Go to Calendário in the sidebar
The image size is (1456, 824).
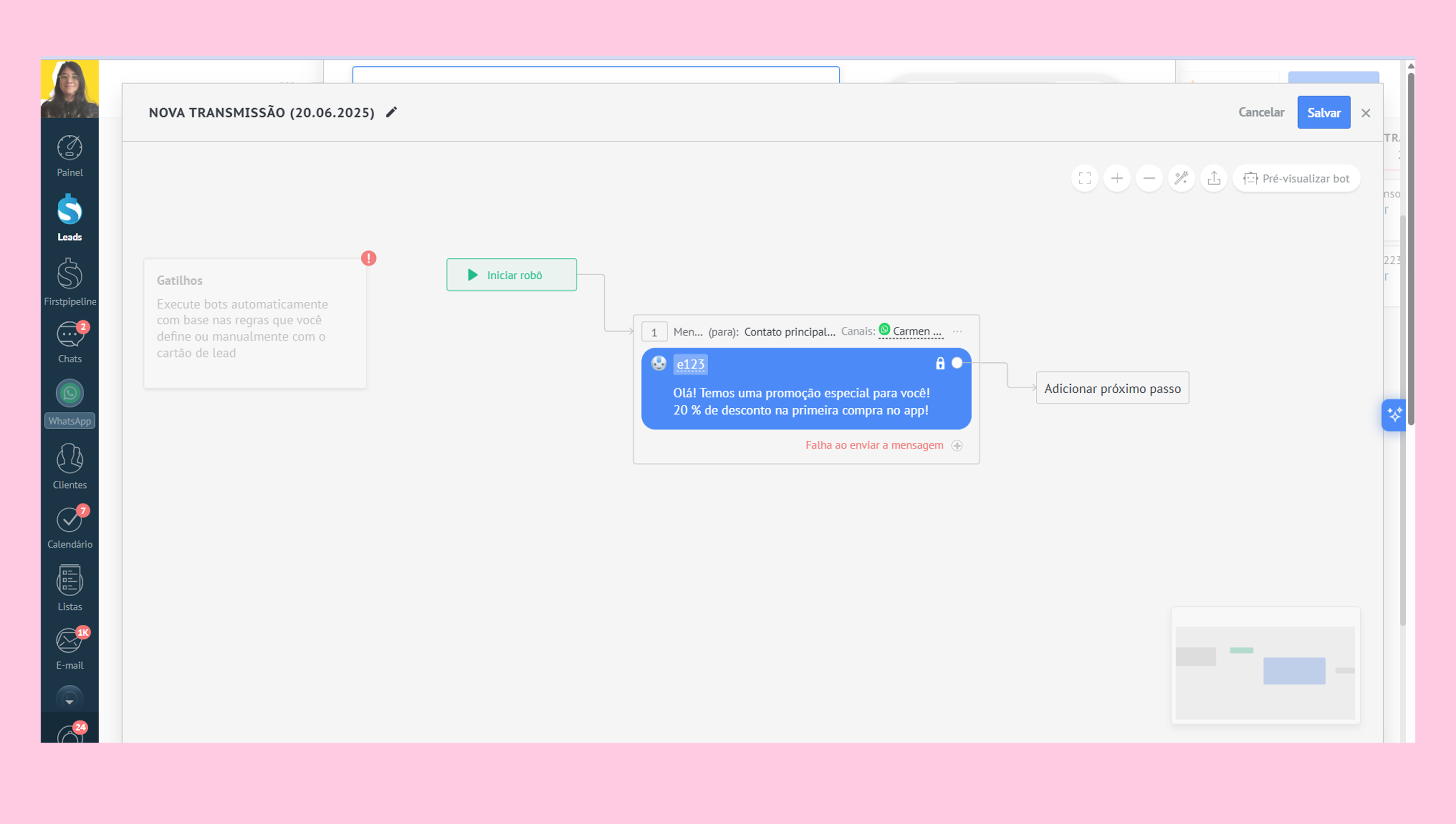point(70,527)
